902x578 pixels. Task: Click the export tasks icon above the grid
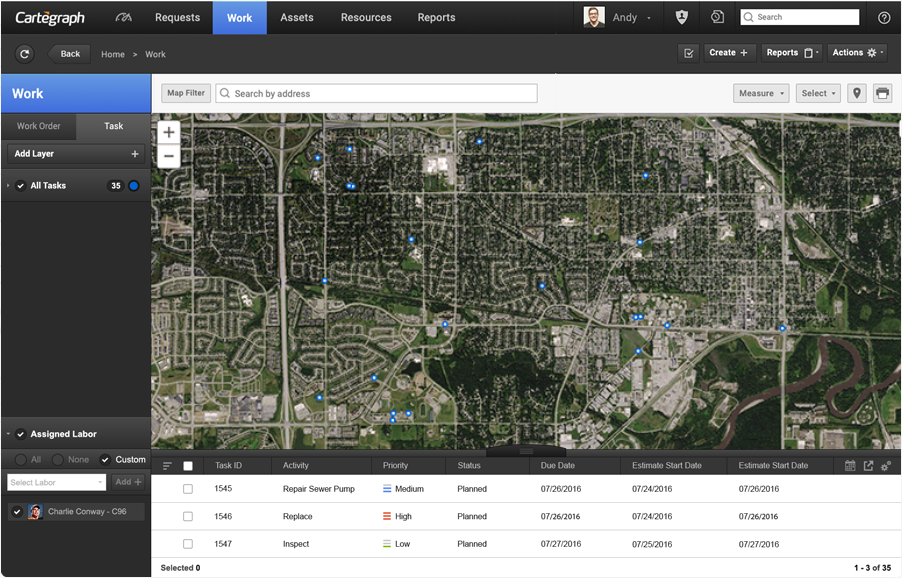pos(868,465)
